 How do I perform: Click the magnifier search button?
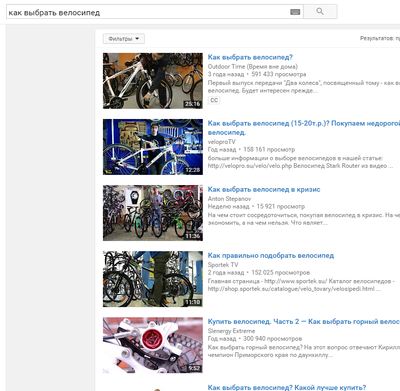320,12
